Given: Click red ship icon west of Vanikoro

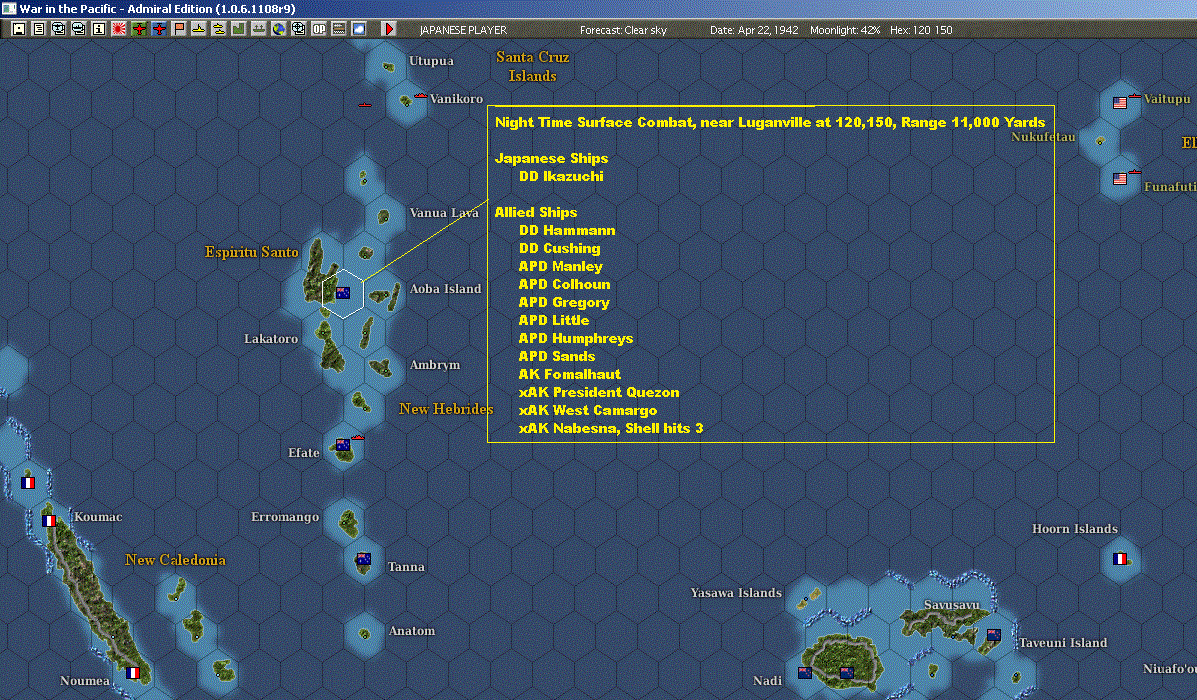Looking at the screenshot, I should point(365,104).
